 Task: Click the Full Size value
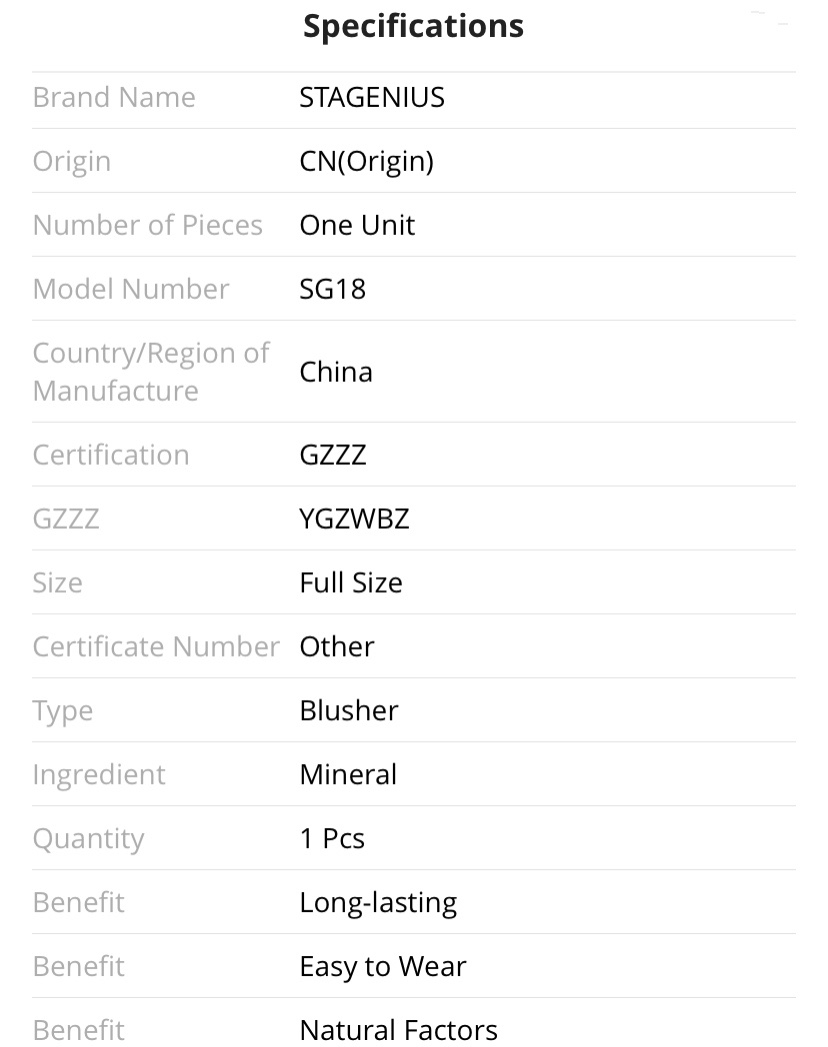tap(351, 583)
